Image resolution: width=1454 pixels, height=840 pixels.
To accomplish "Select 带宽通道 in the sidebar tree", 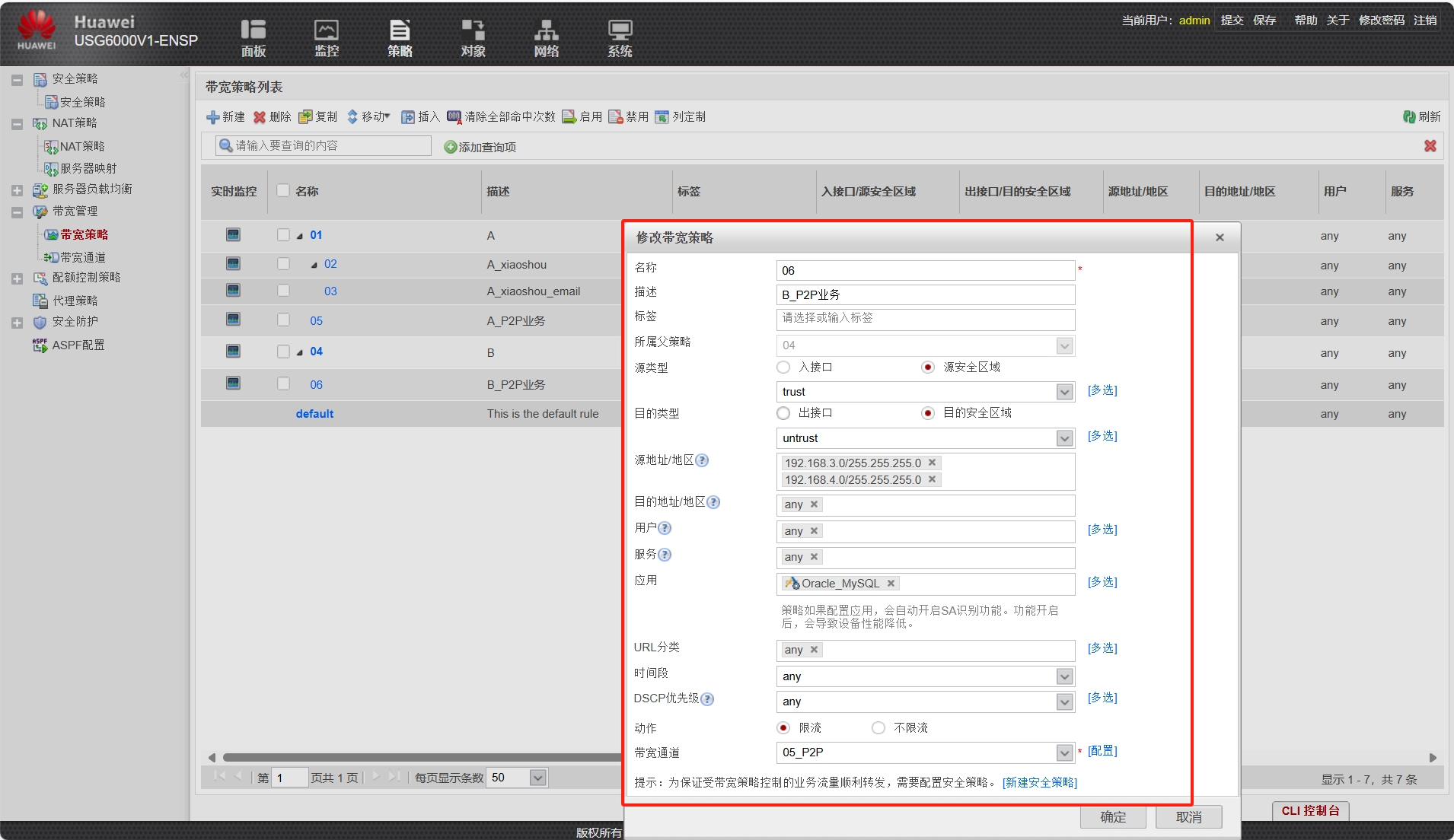I will pos(83,257).
